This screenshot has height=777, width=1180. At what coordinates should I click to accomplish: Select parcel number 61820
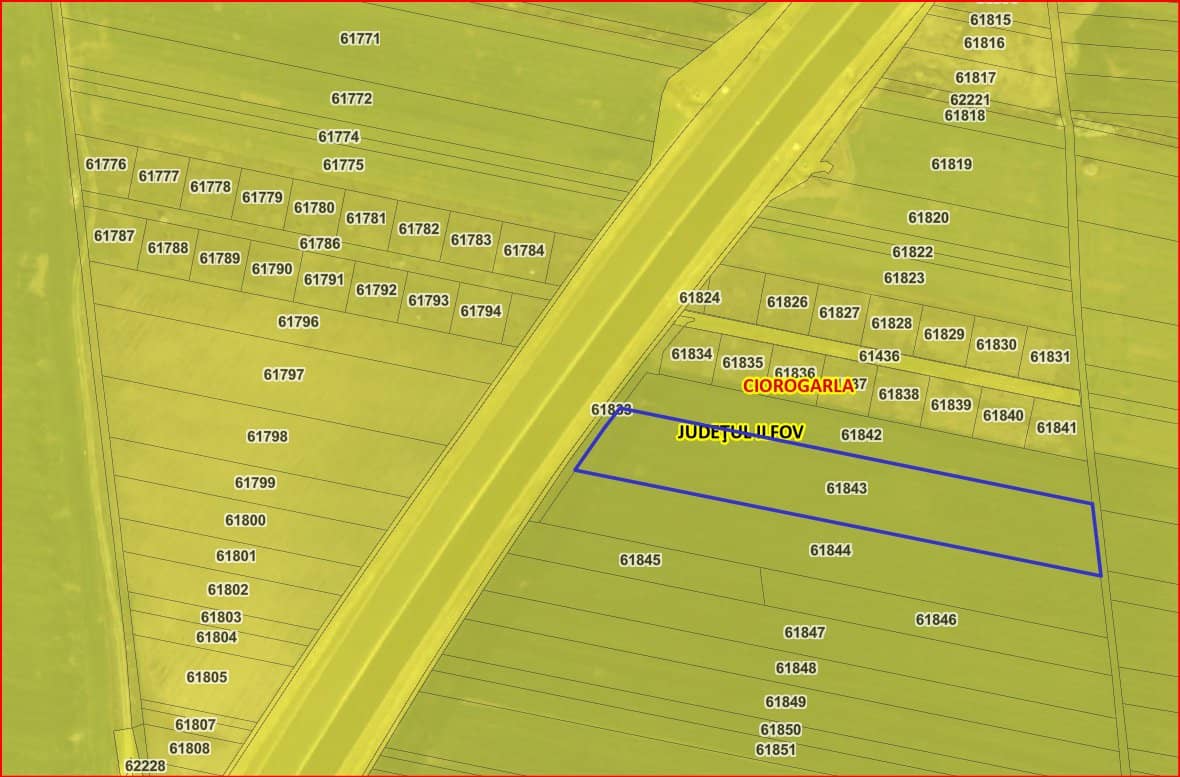click(928, 218)
